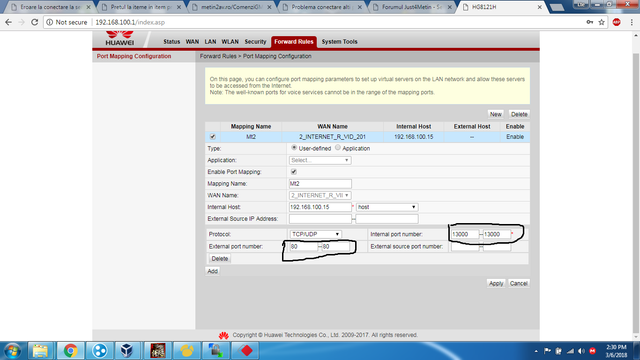Click the Action Center flag tray icon
The width and height of the screenshot is (640, 360).
tap(547, 351)
